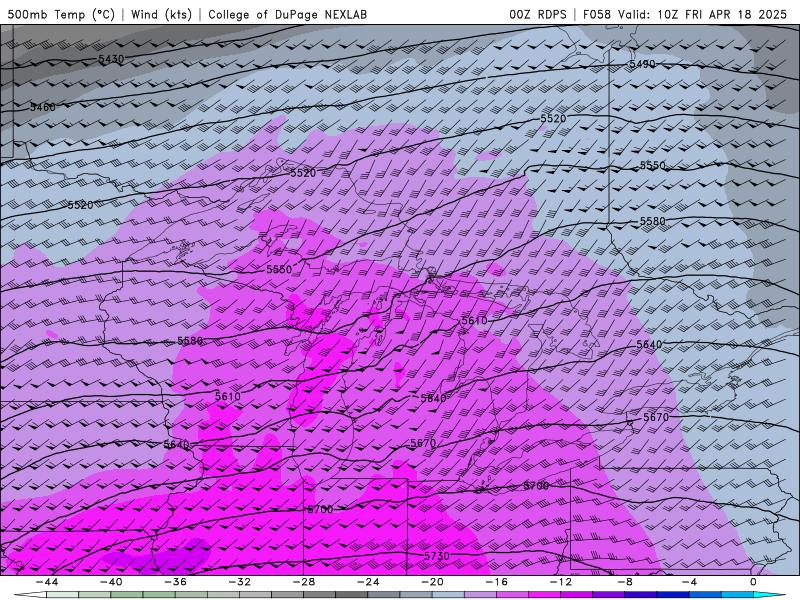Viewport: 800px width, 600px height.
Task: Click the 'Wind (kts)' header text
Action: tap(162, 14)
